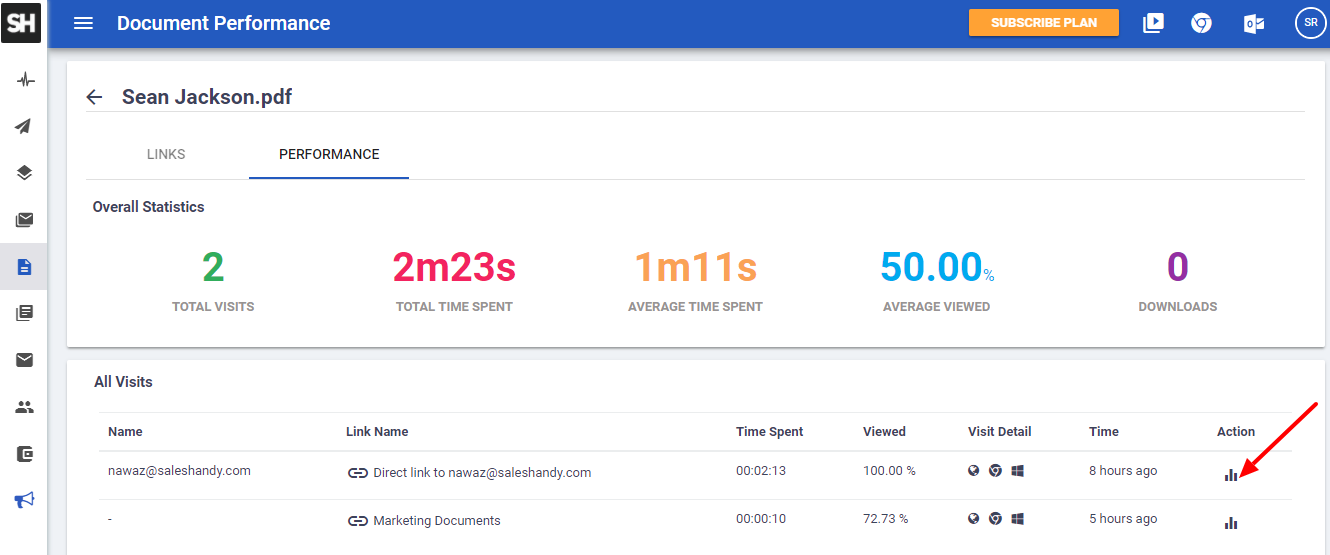
Task: Click the SUBSCRIBE PLAN button
Action: pyautogui.click(x=1044, y=22)
